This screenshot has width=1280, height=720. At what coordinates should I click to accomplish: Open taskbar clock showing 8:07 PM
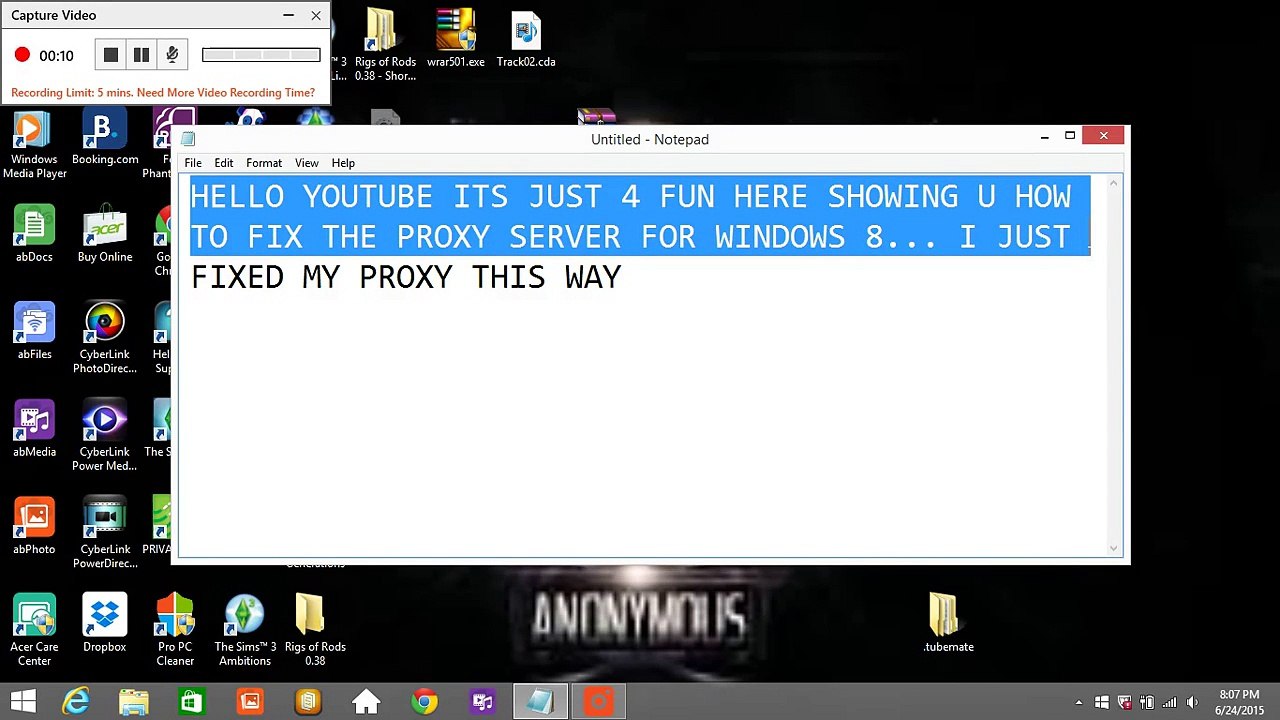(1239, 702)
